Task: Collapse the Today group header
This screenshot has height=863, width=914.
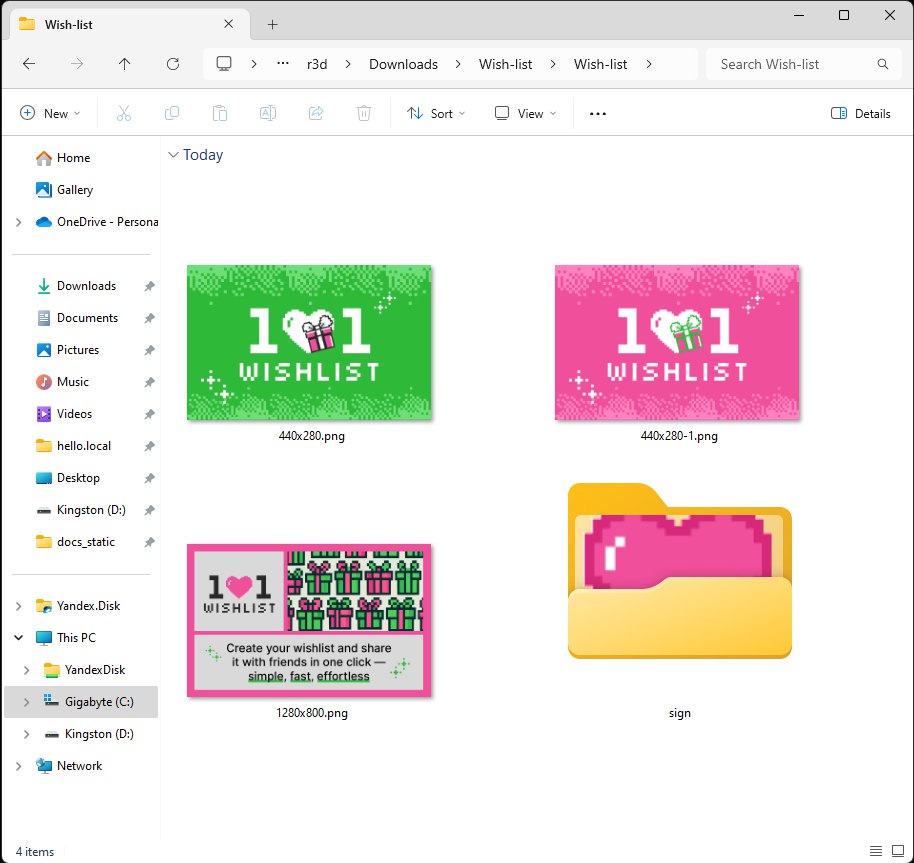Action: [x=174, y=155]
